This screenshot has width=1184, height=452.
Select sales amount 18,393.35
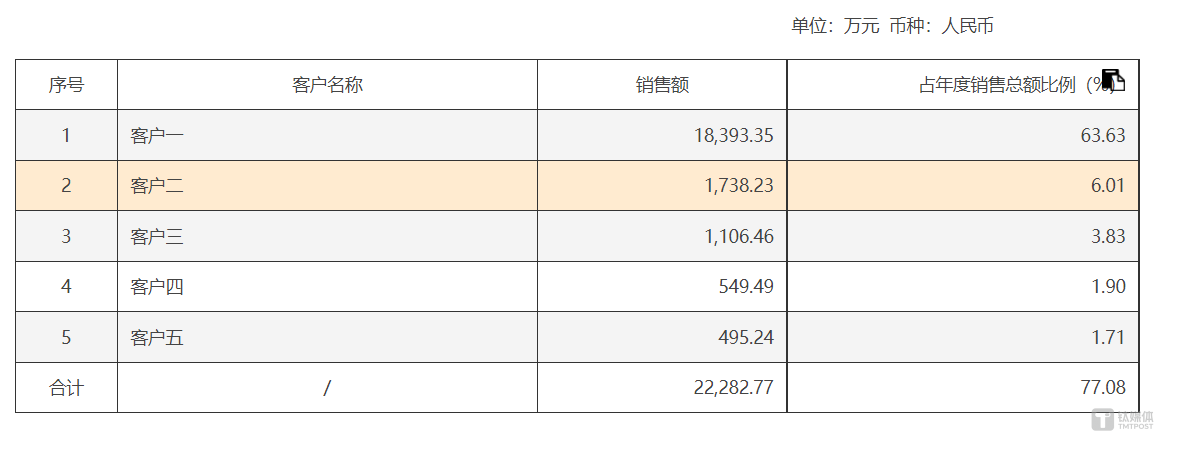662,135
